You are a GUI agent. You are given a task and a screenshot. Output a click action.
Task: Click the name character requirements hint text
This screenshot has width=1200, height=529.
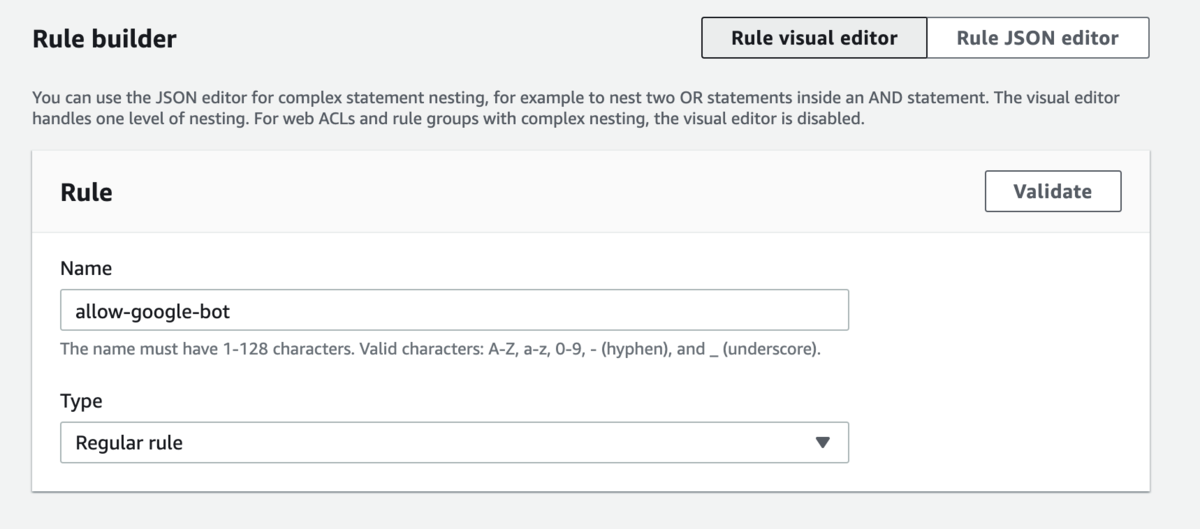(x=440, y=350)
